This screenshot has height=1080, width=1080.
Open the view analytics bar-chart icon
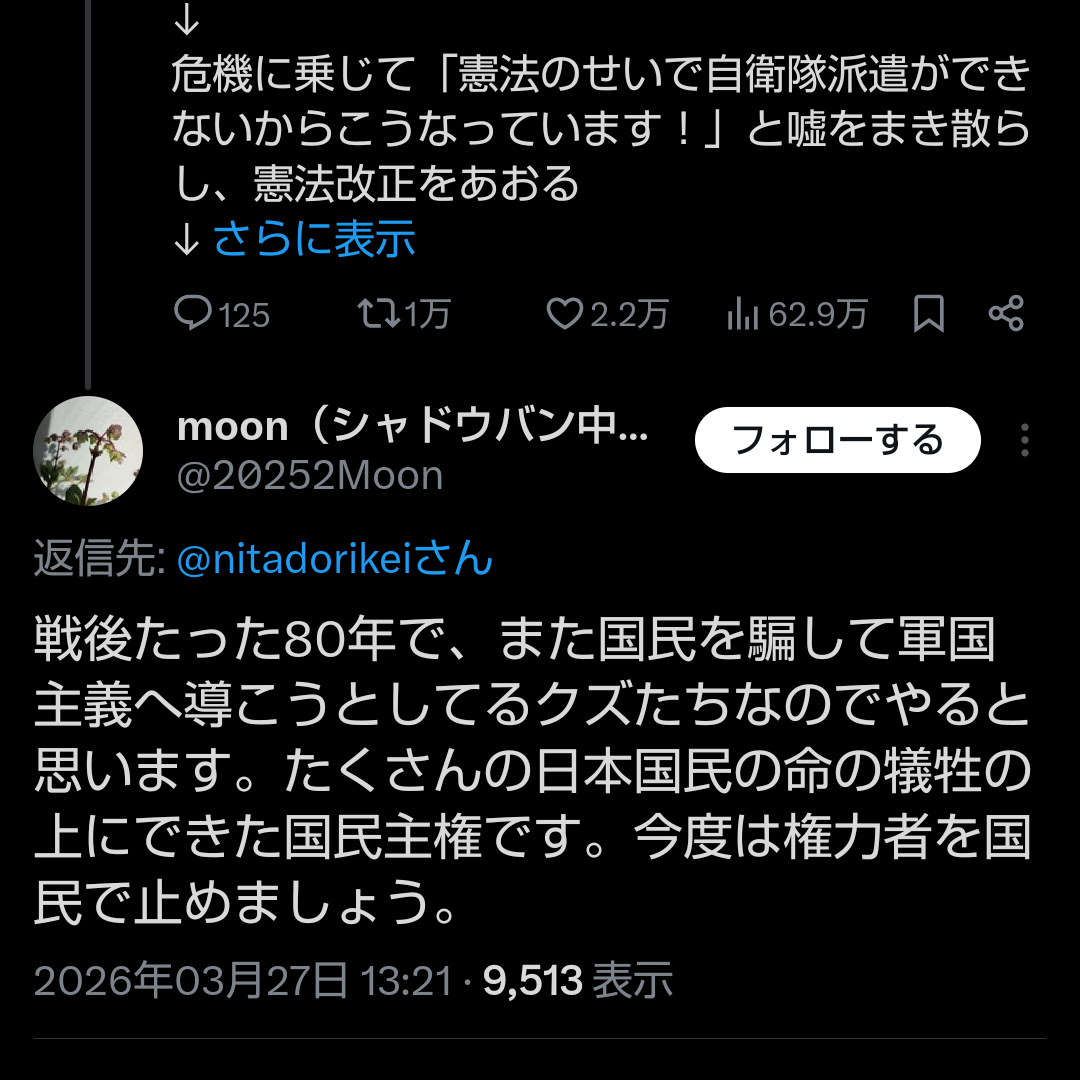coord(743,315)
